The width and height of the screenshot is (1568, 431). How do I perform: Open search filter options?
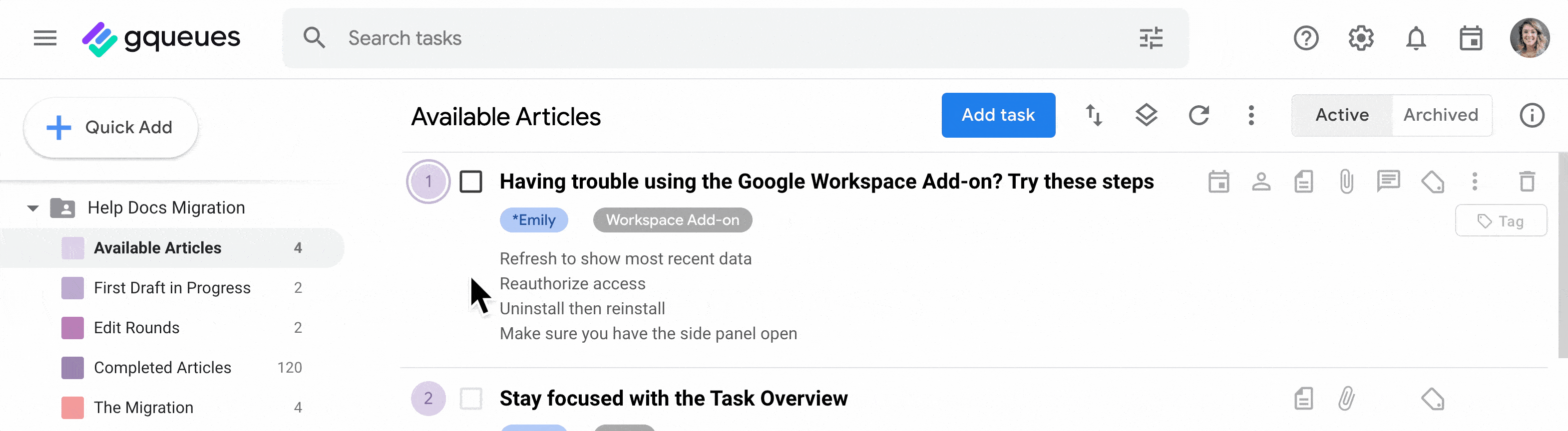[x=1151, y=38]
